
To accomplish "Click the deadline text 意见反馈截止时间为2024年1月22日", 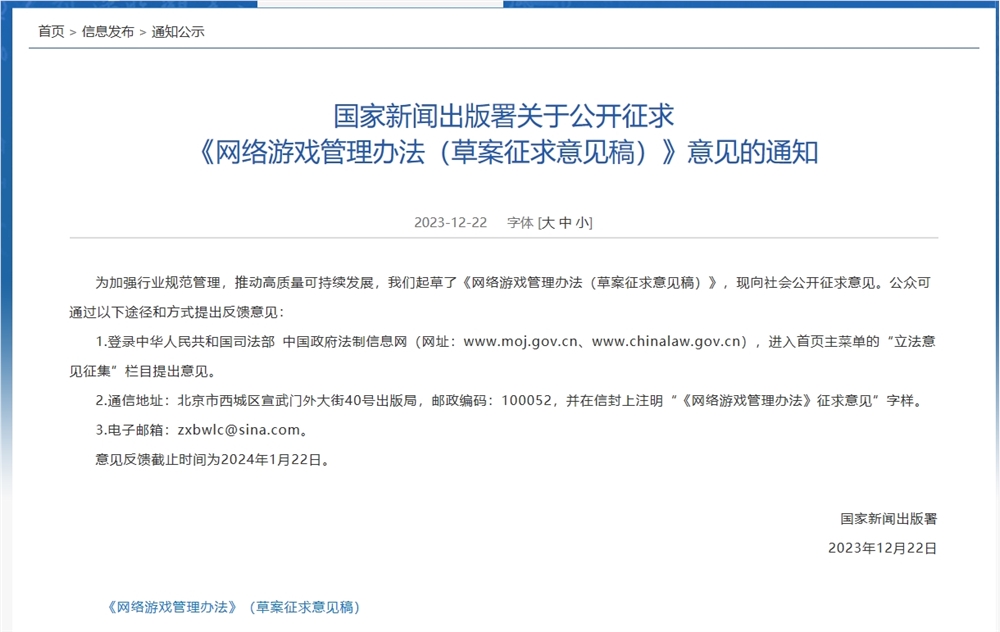I will pos(208,459).
